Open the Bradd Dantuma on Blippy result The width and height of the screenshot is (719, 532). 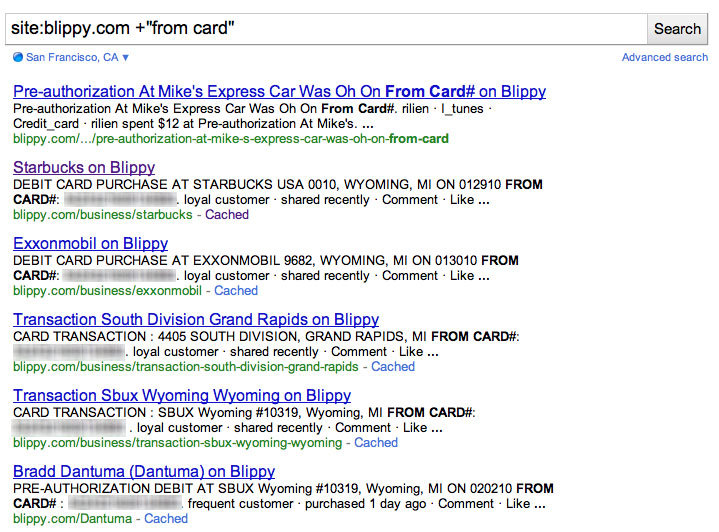[144, 471]
